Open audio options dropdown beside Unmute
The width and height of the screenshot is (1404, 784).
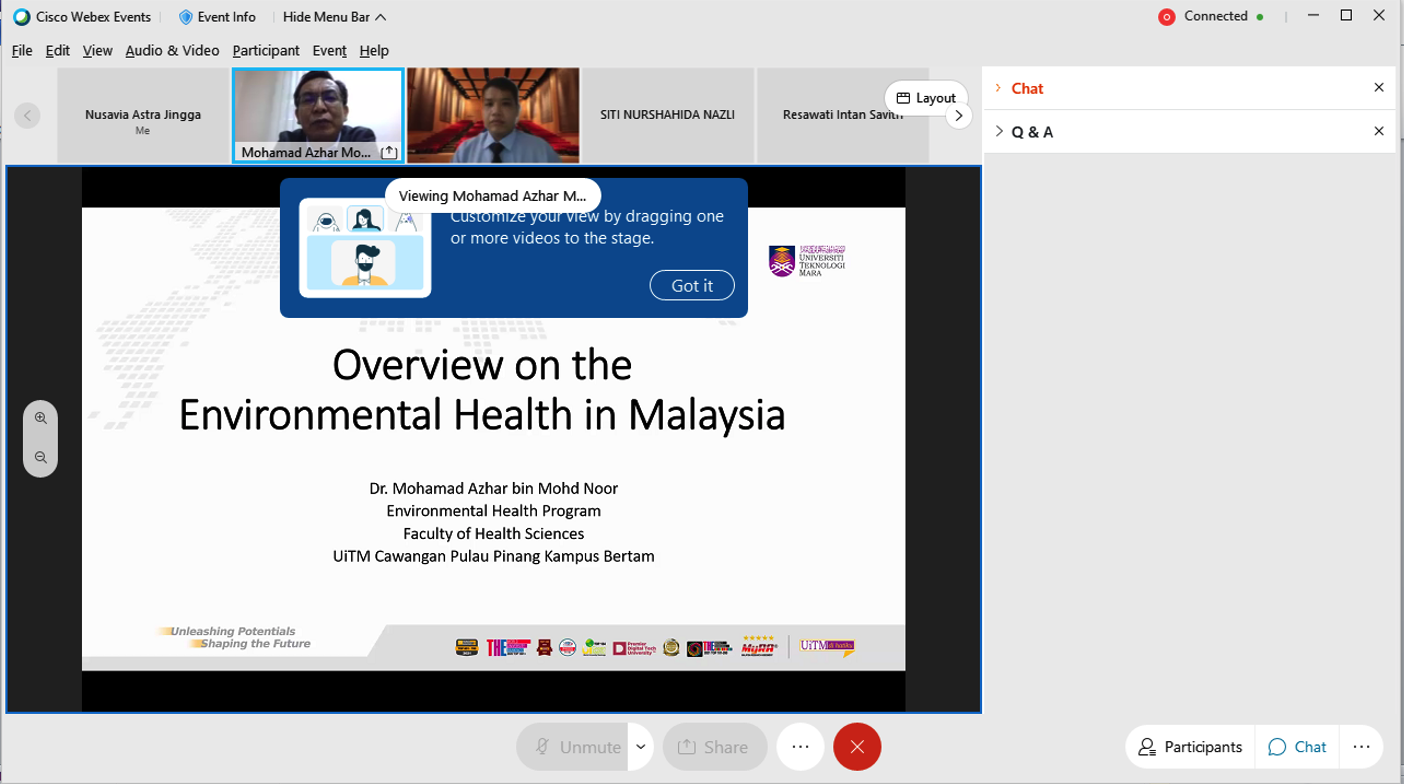pos(641,747)
